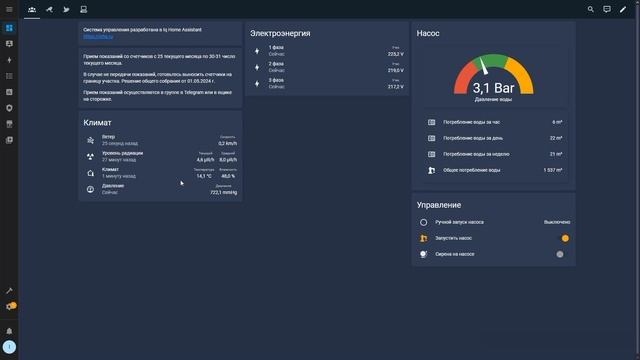Viewport: 640px width, 360px height.
Task: Open the Media sidebar icon
Action: pos(9,140)
